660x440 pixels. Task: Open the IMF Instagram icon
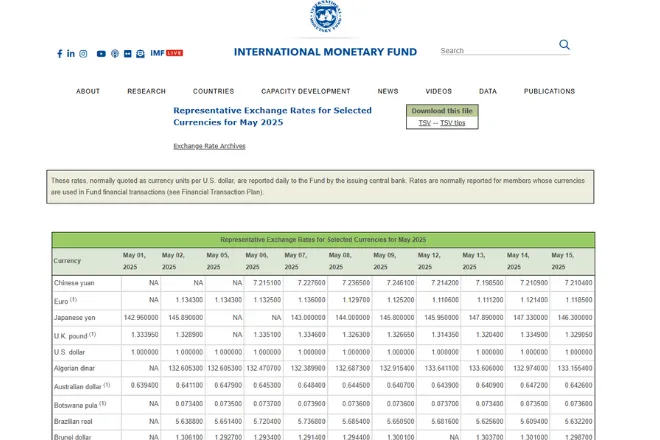(83, 54)
